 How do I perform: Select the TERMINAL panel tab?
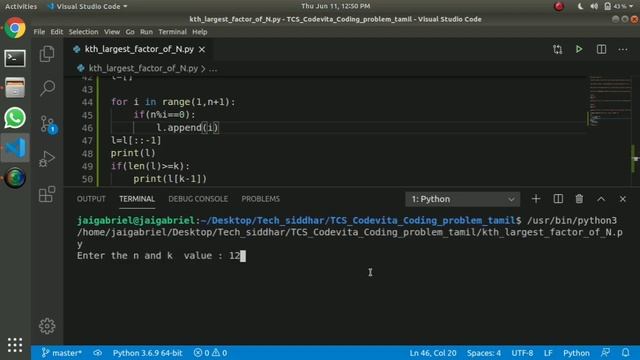(x=137, y=199)
